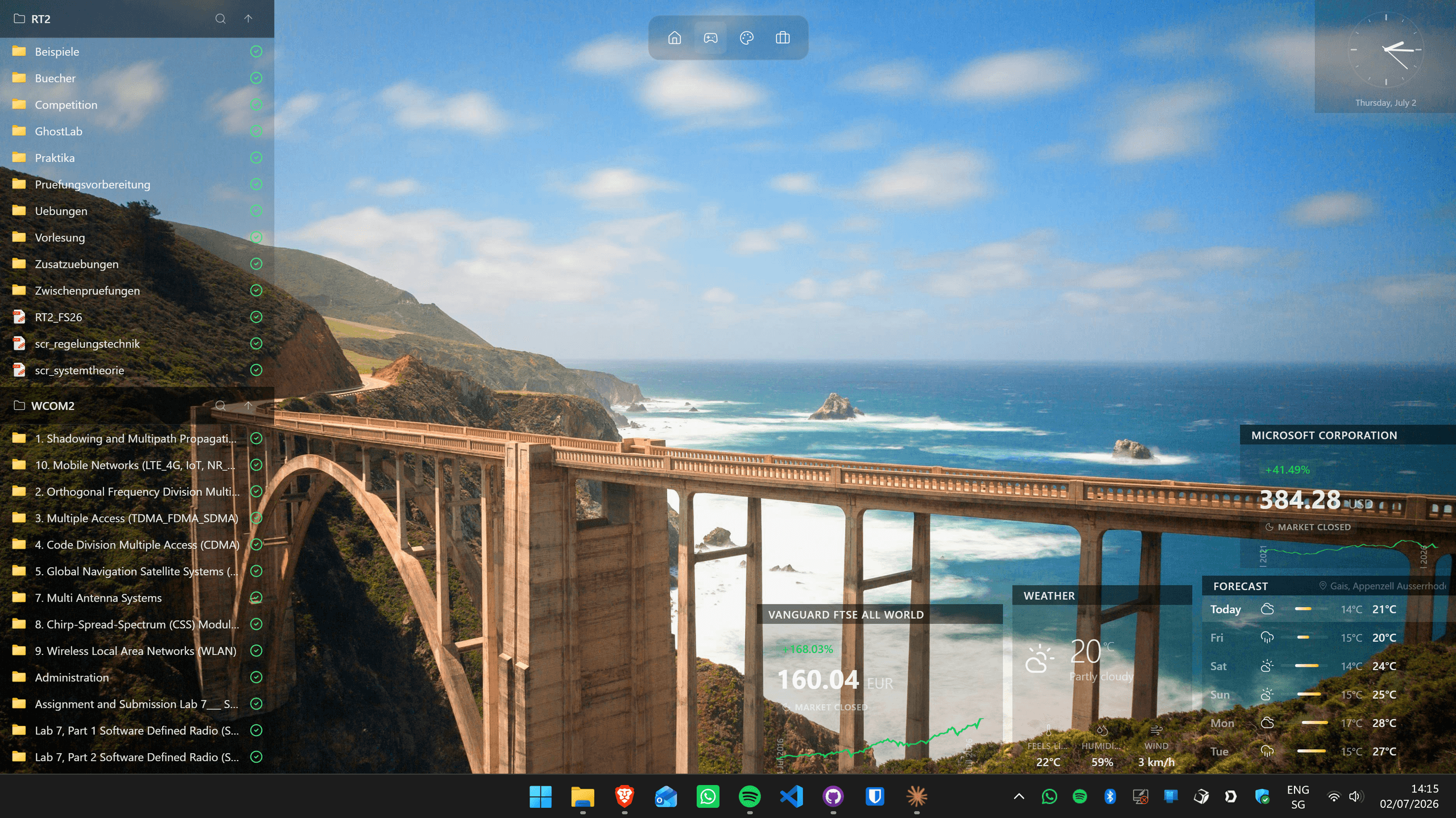Viewport: 1456px width, 818px height.
Task: Open the Buecher folder
Action: (x=137, y=78)
